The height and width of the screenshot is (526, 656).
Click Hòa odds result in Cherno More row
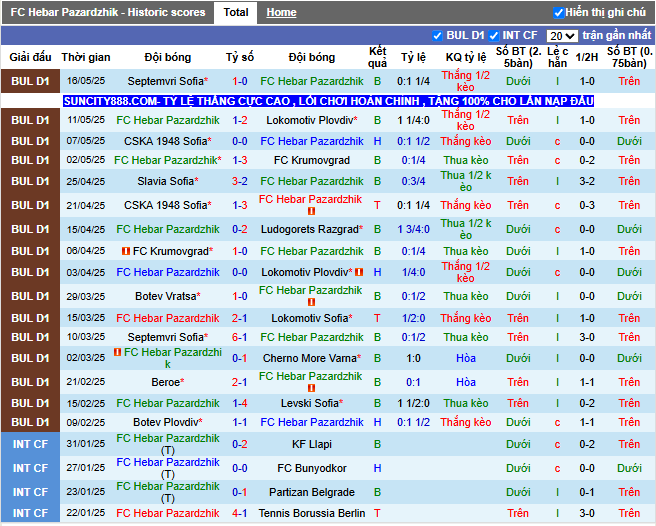466,358
